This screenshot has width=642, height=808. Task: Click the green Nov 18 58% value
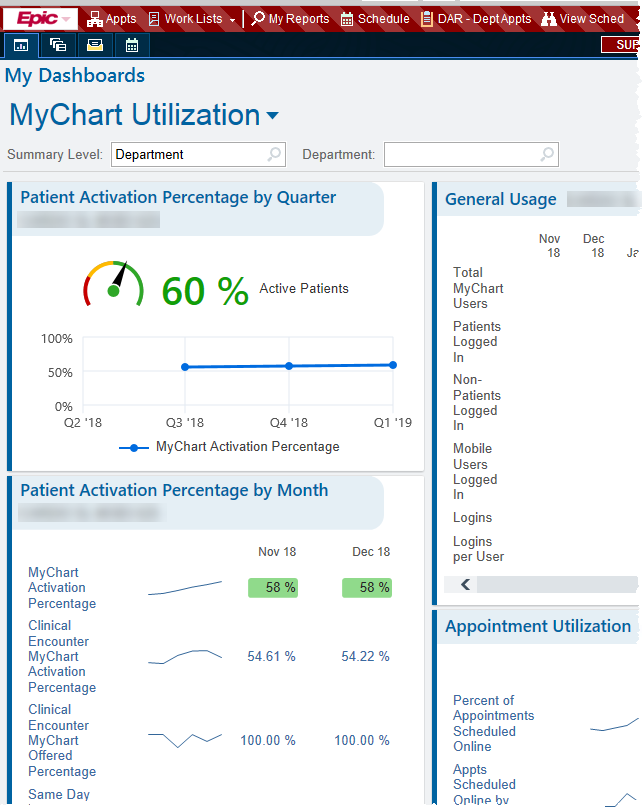click(x=273, y=588)
